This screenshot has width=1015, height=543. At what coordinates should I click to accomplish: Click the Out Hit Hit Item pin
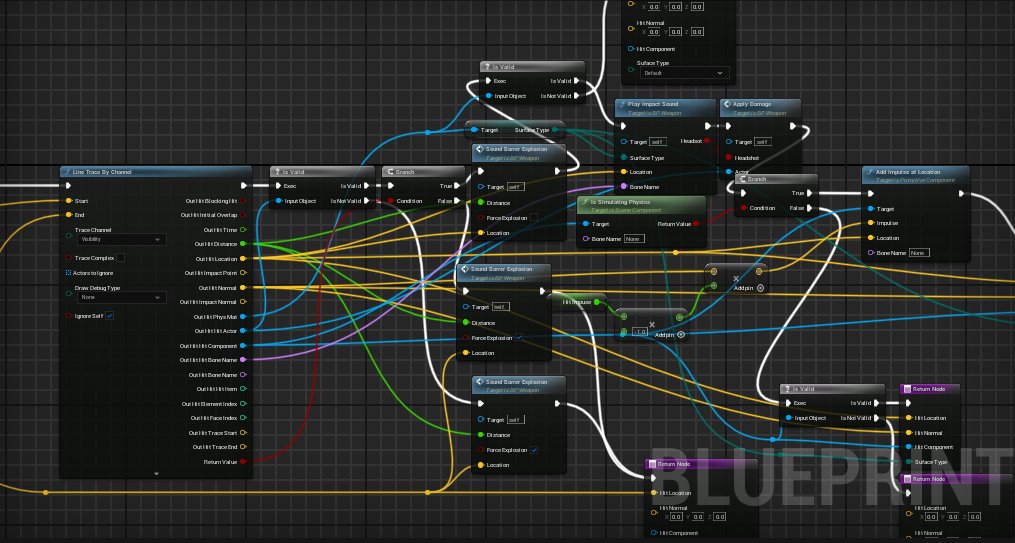click(x=243, y=389)
